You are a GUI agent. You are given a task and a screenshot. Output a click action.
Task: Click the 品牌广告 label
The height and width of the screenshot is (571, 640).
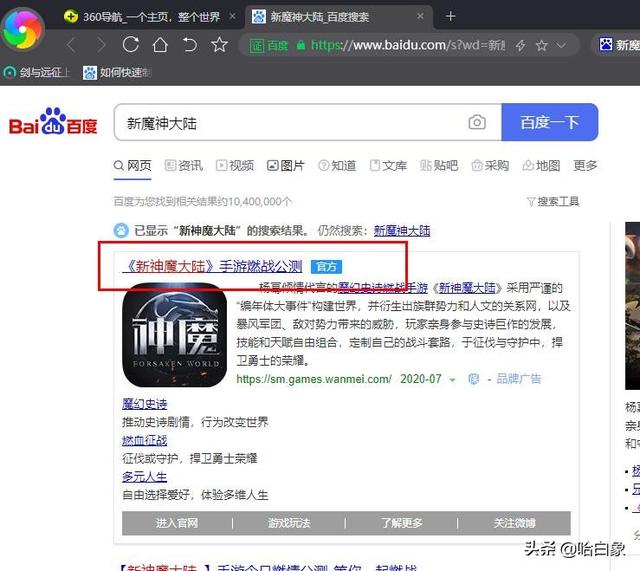coord(519,379)
